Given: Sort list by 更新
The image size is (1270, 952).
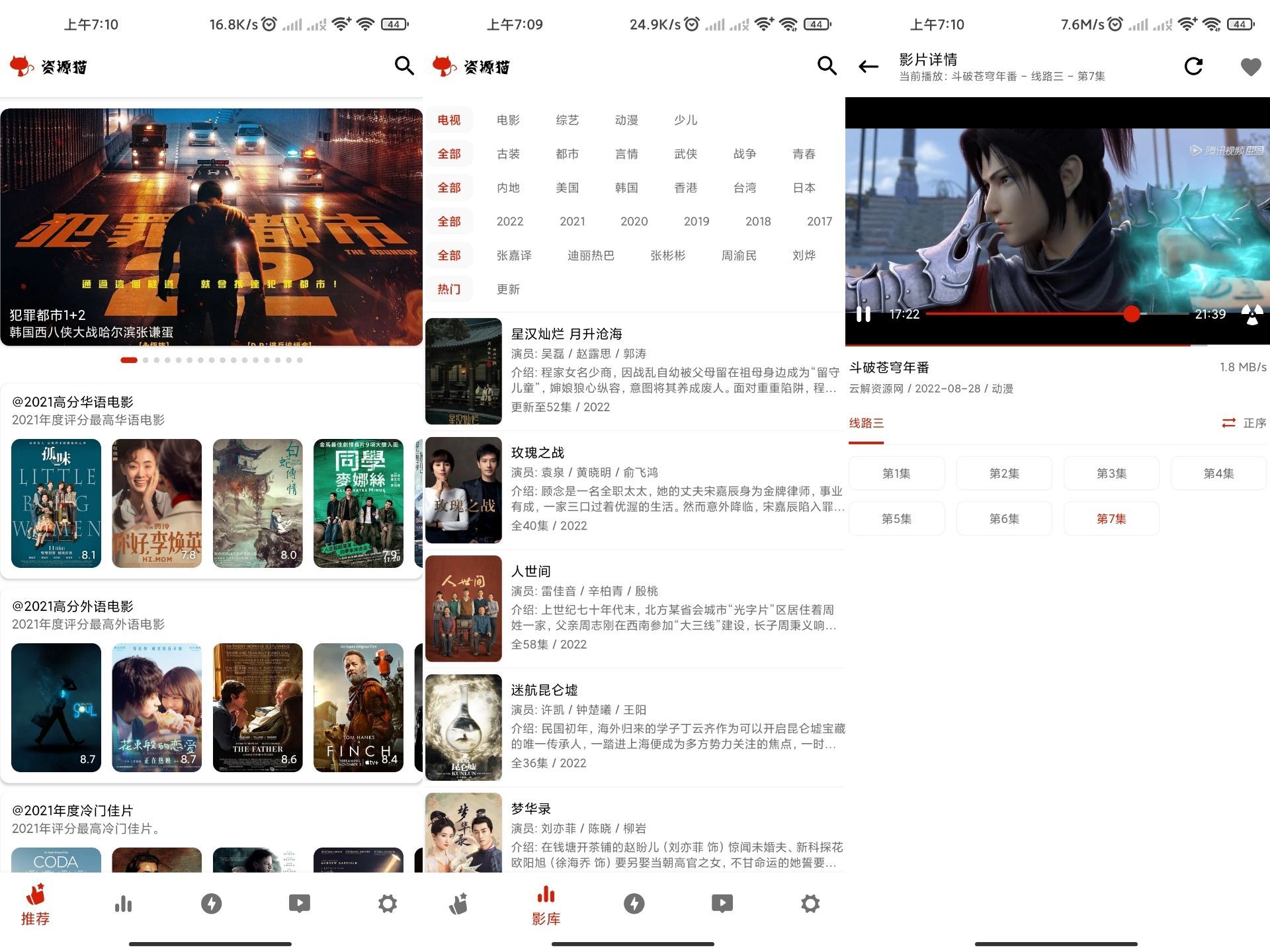Looking at the screenshot, I should point(508,290).
